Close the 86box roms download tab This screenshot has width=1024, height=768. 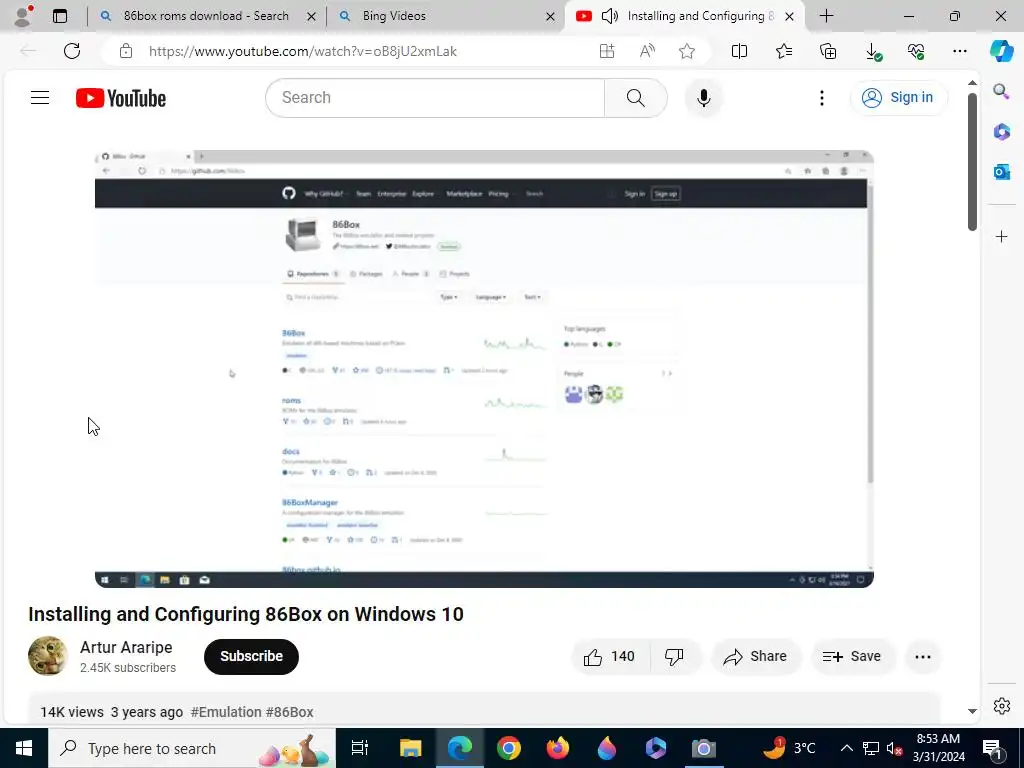[312, 16]
